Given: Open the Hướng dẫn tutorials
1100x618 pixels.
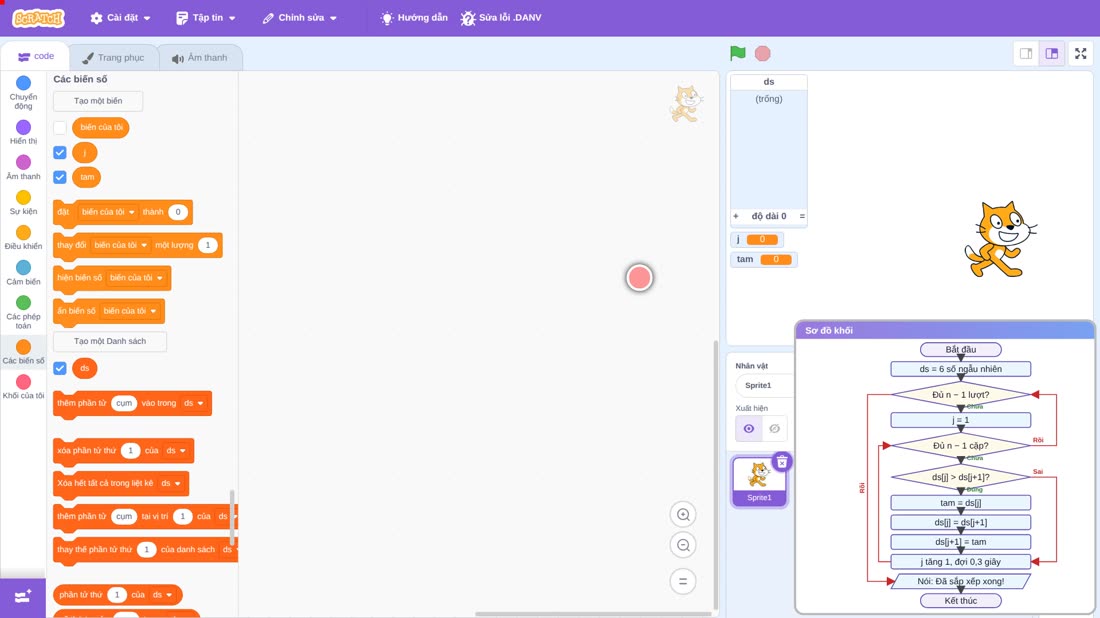Looking at the screenshot, I should click(414, 18).
